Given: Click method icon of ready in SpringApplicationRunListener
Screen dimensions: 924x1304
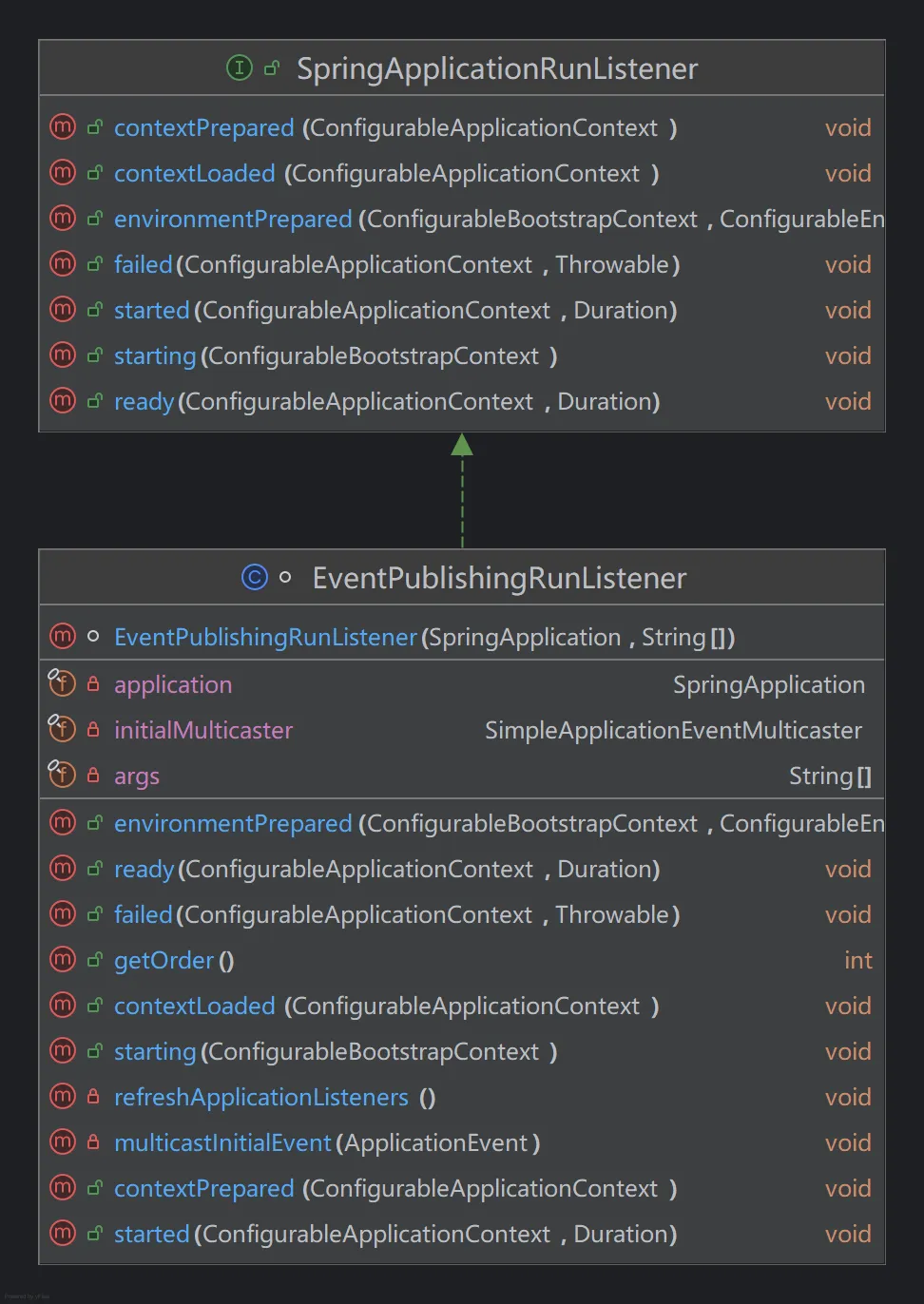Looking at the screenshot, I should (x=63, y=401).
